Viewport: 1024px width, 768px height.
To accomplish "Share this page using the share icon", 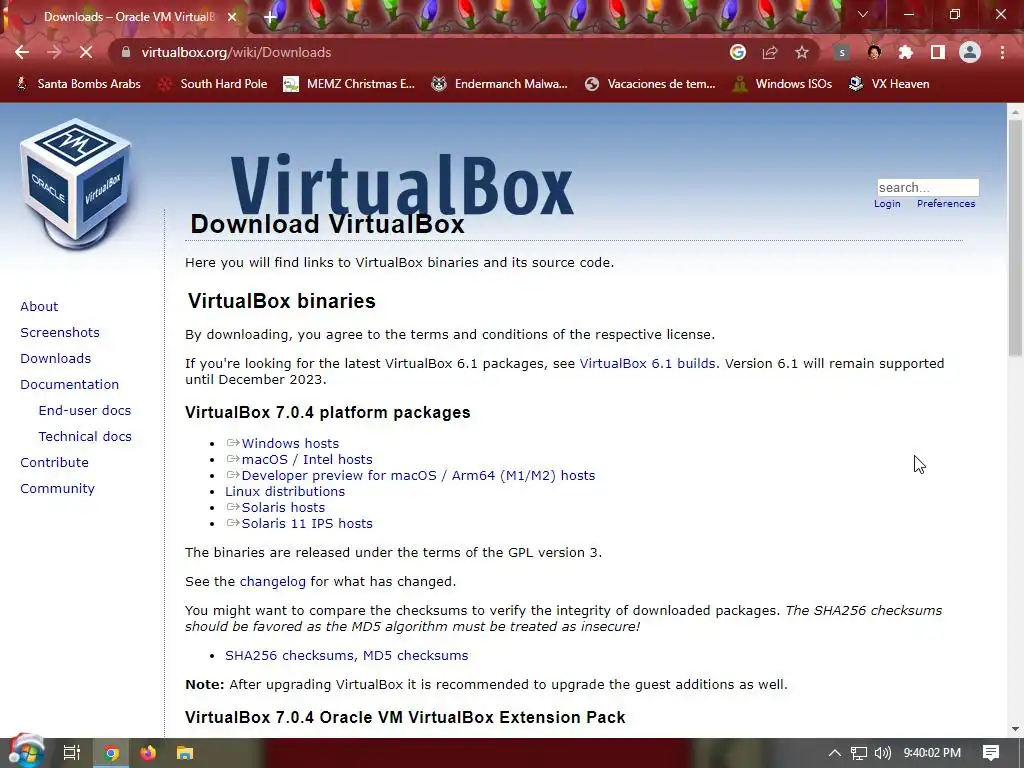I will (770, 52).
